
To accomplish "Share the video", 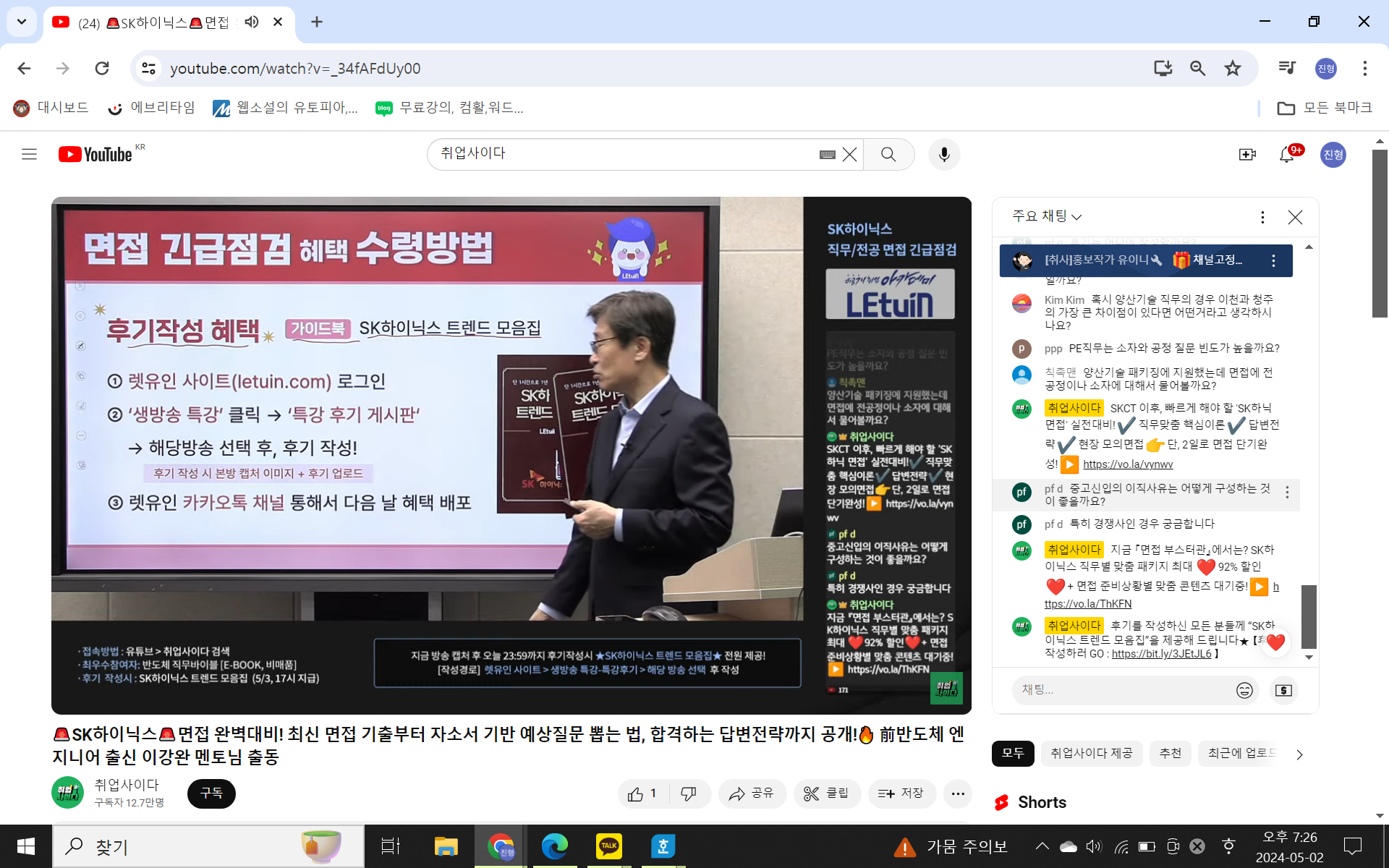I will [x=752, y=793].
